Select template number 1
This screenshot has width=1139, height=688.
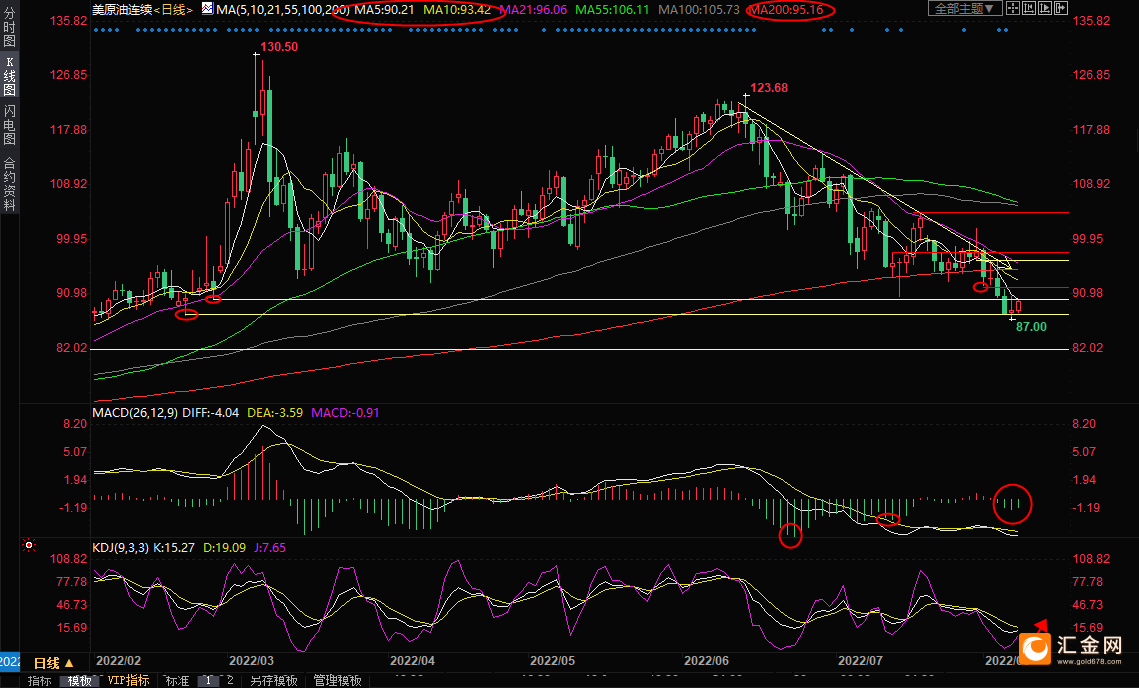pyautogui.click(x=208, y=681)
